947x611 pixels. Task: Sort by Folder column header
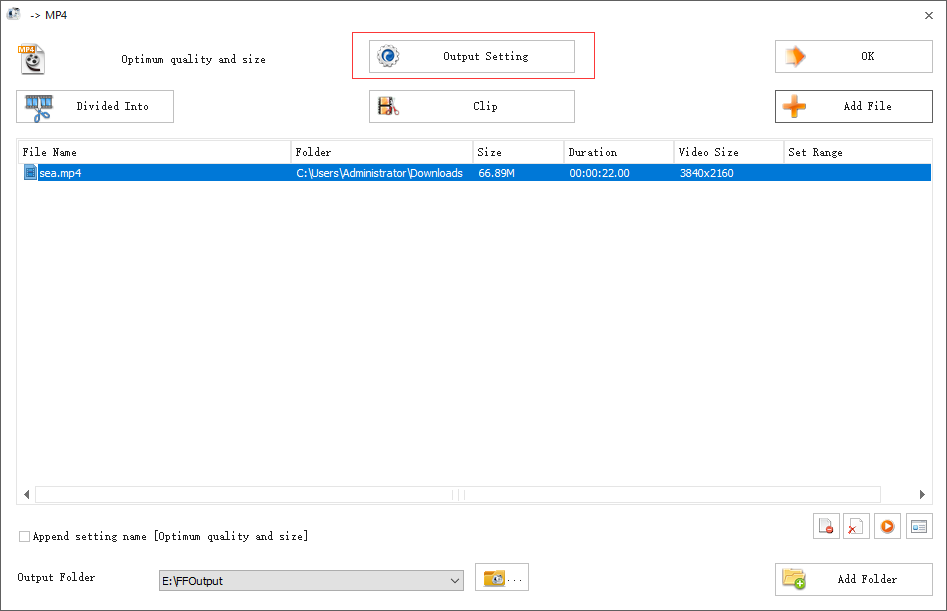[x=382, y=152]
